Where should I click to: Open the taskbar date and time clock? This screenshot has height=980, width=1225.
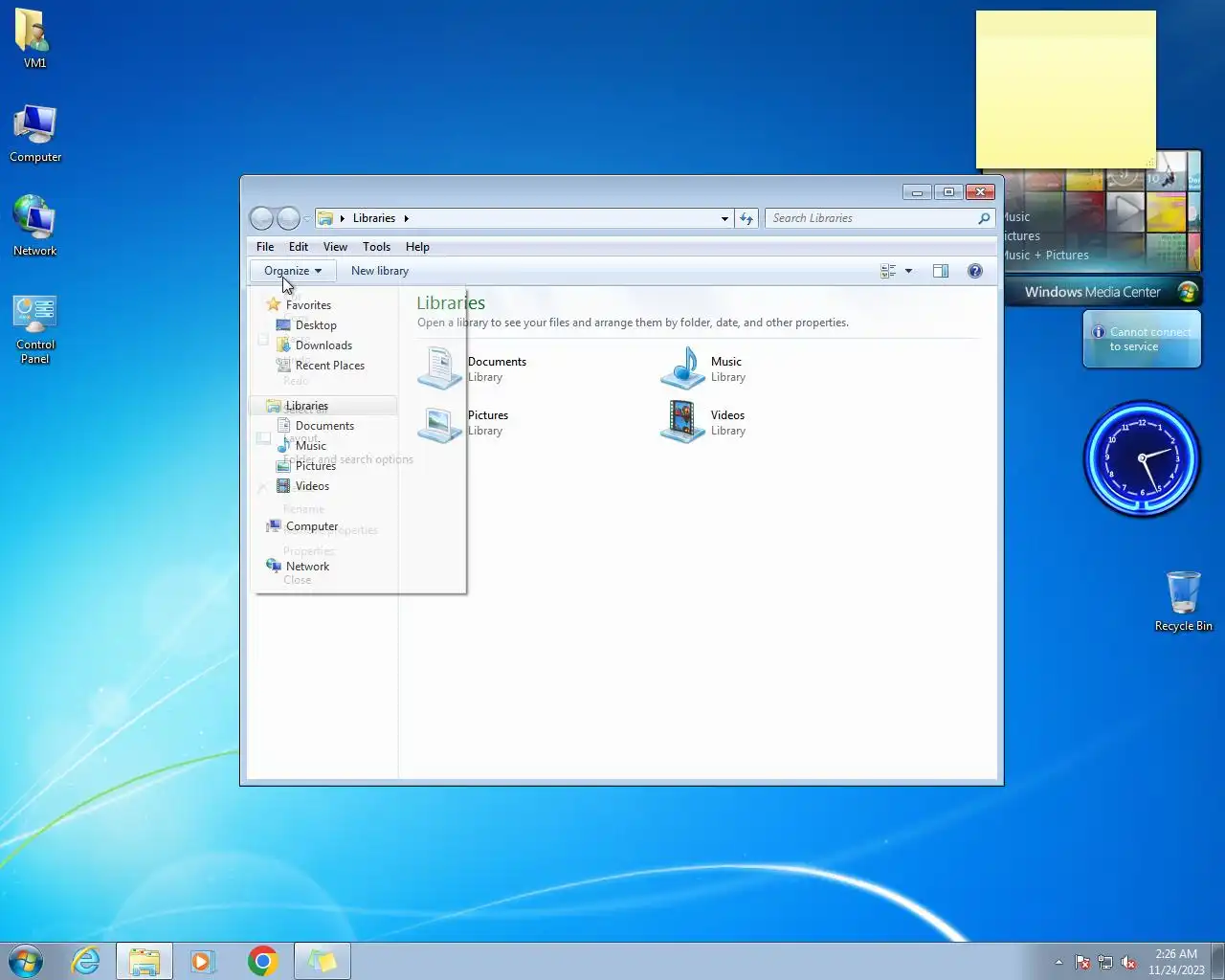1176,962
